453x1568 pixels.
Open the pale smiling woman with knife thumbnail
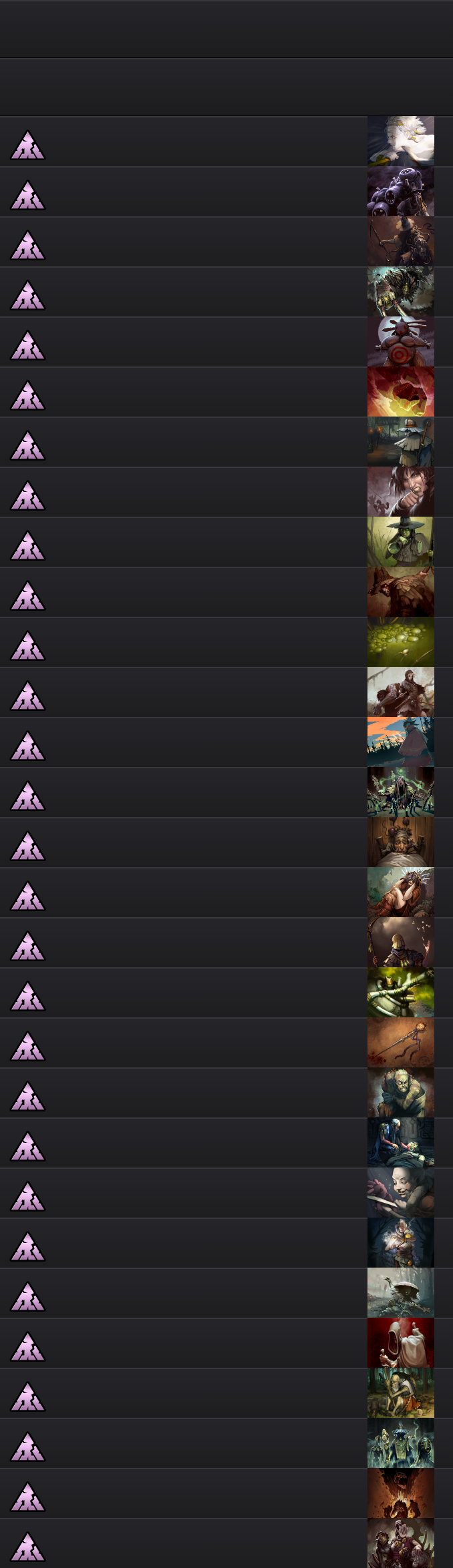coord(401,1193)
